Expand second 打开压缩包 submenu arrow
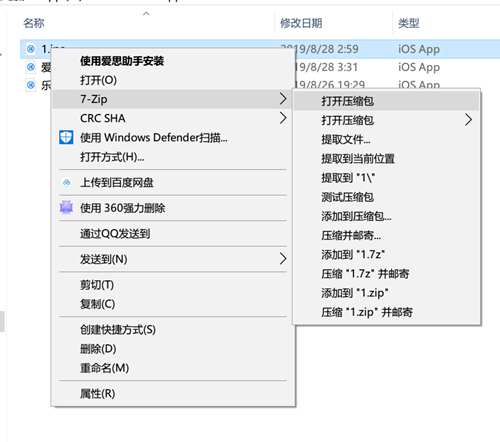Image resolution: width=500 pixels, height=442 pixels. (x=468, y=120)
